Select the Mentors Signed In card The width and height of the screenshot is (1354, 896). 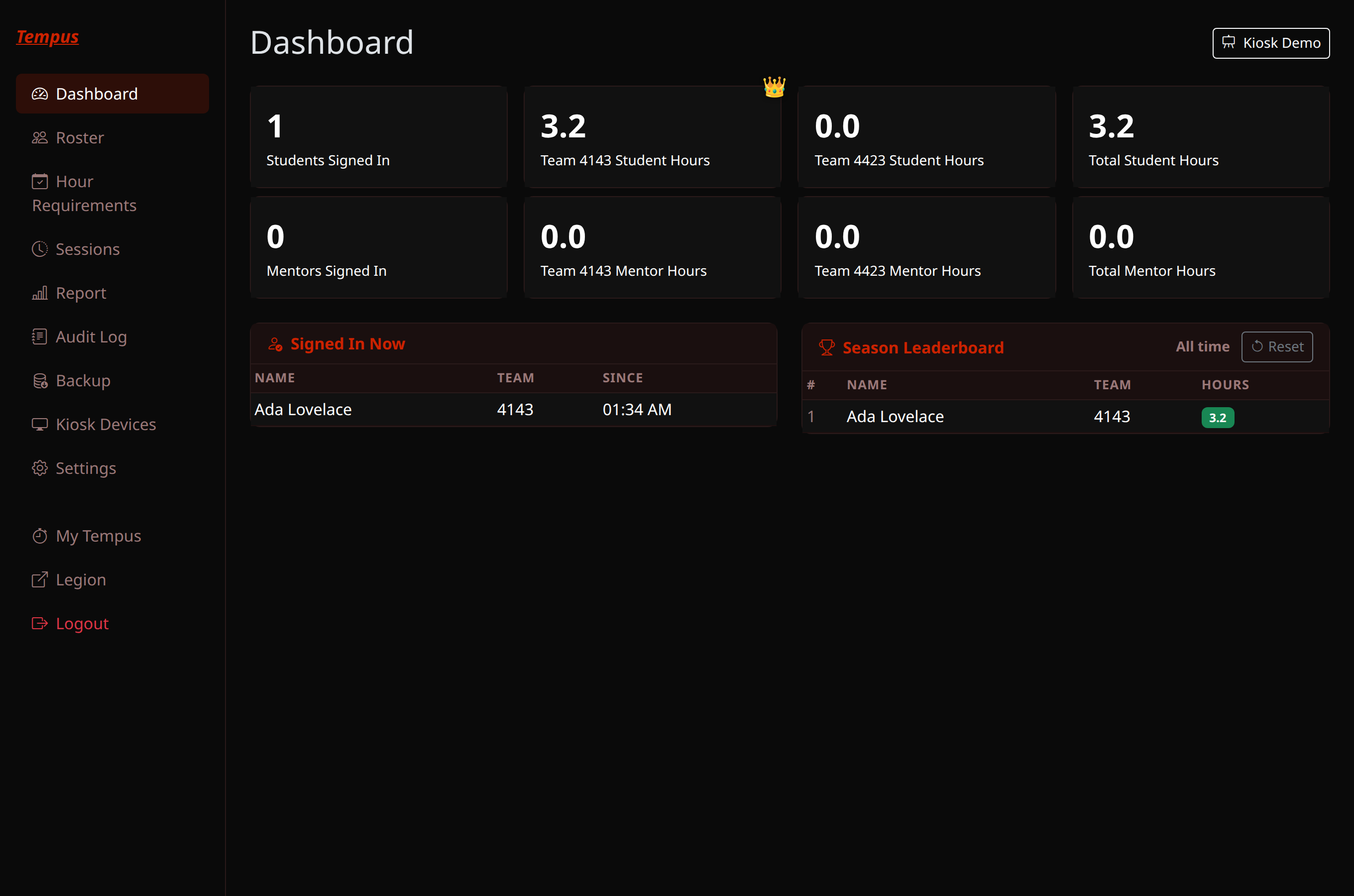pos(379,247)
